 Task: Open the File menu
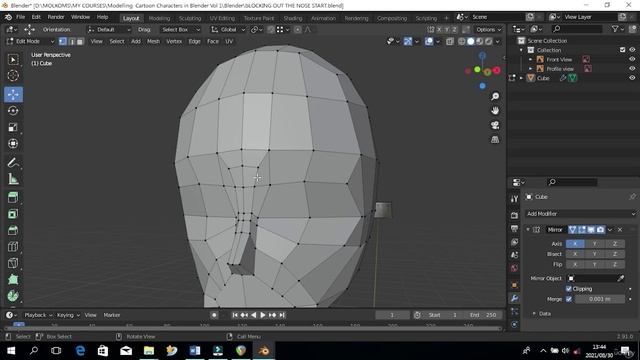[x=20, y=17]
